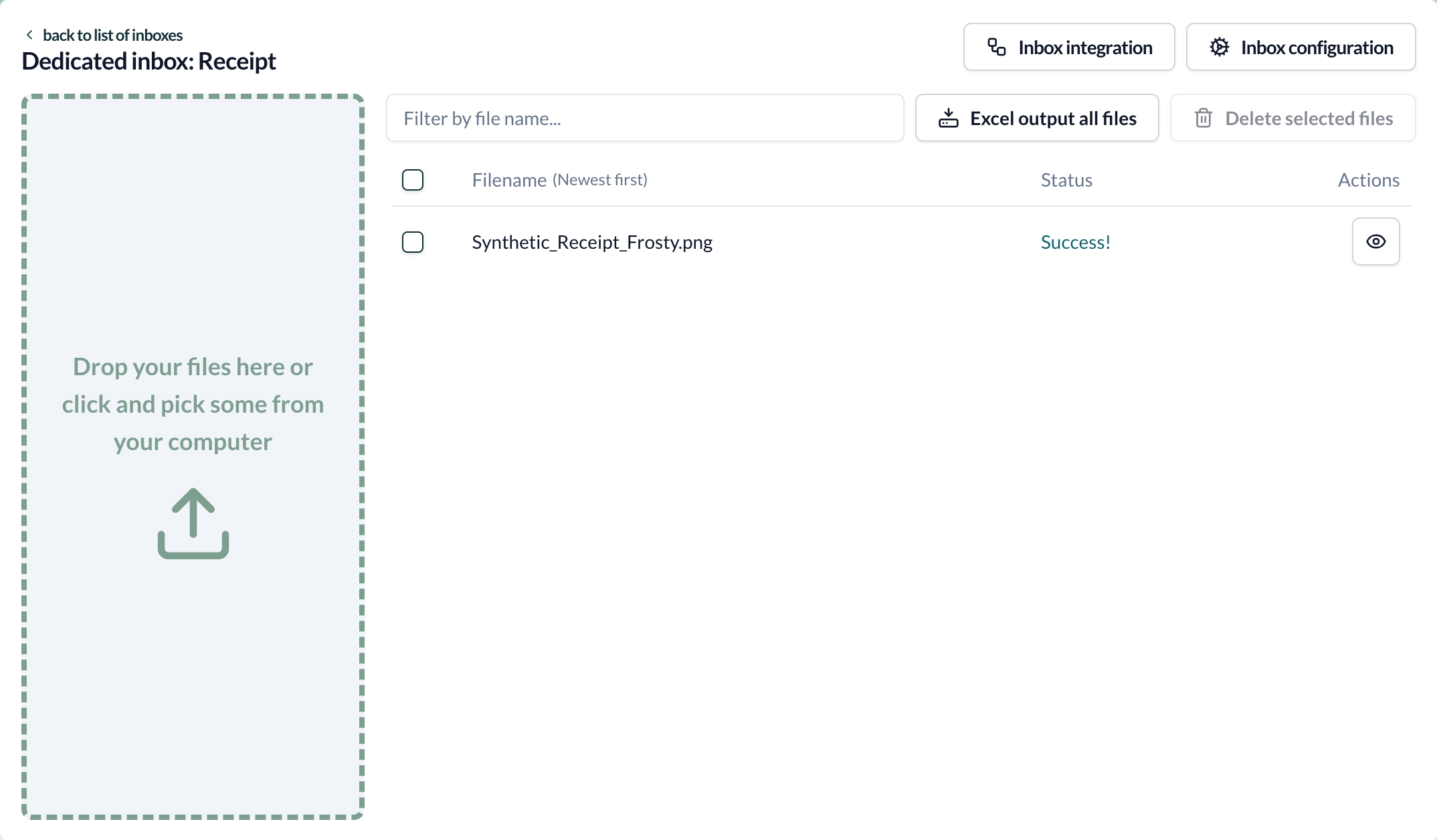Click the Inbox configuration gear icon

pos(1219,47)
